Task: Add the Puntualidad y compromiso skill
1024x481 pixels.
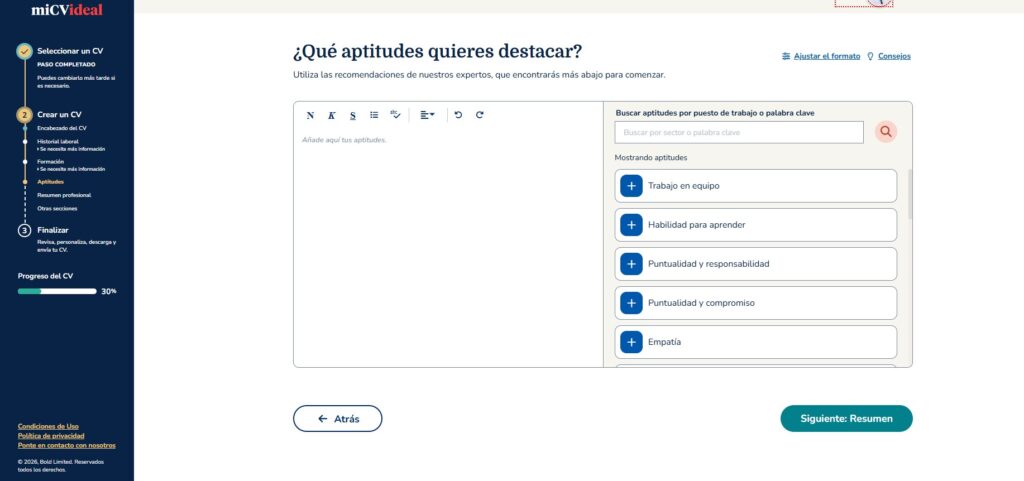Action: tap(631, 303)
